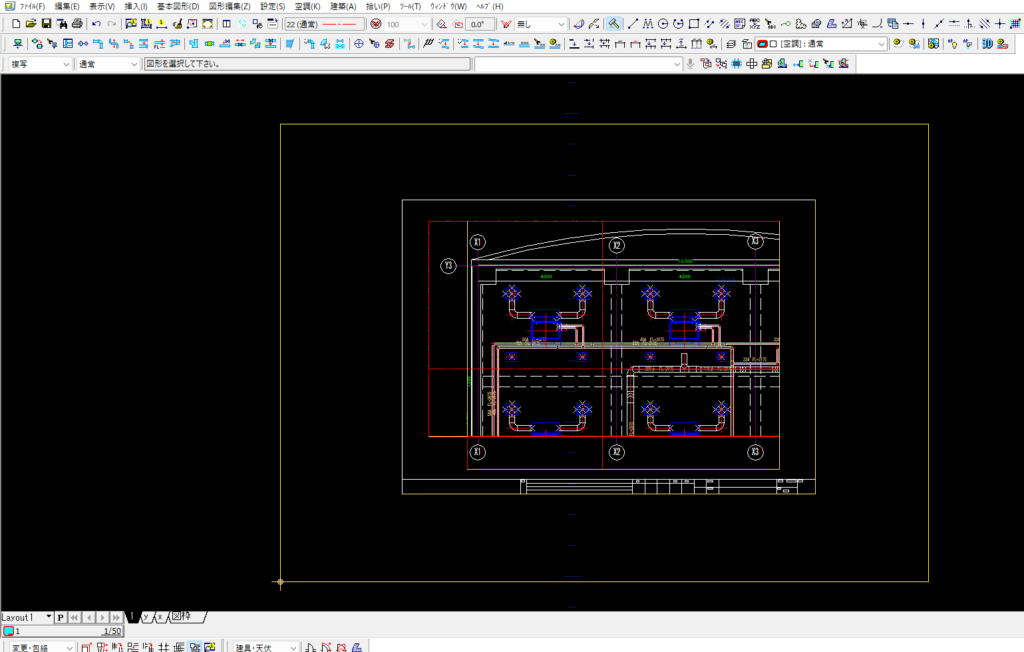Click the angle input field showing 0.0°
This screenshot has height=652, width=1024.
point(480,23)
